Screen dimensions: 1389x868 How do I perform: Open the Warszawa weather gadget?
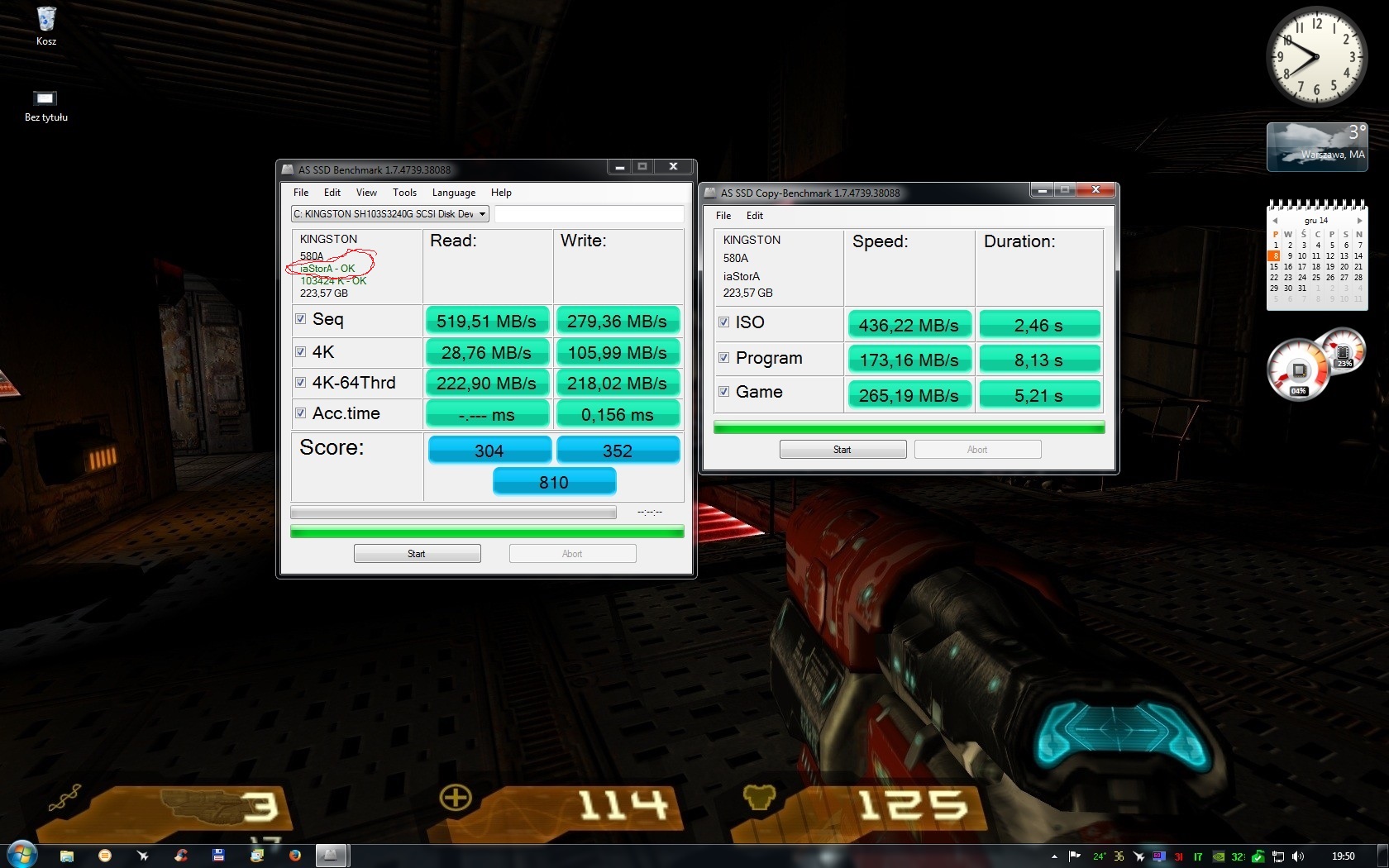tap(1317, 146)
